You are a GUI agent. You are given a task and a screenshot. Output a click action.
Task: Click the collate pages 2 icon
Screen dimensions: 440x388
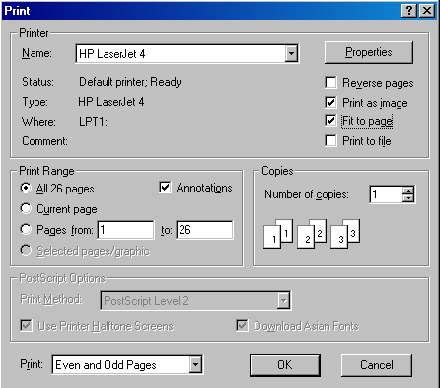pos(312,234)
